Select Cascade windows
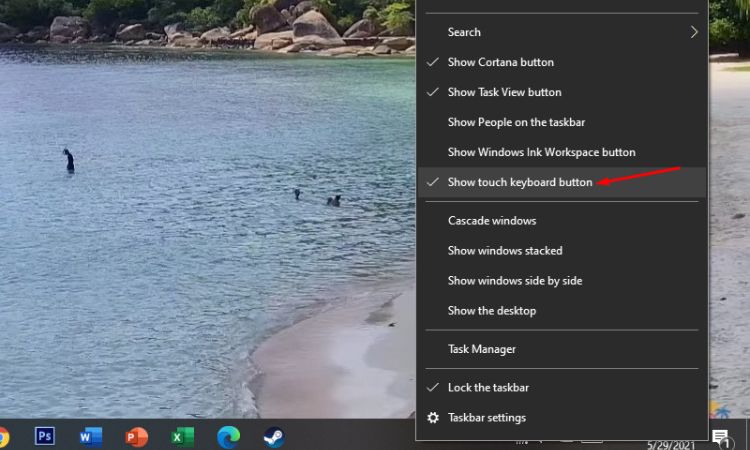750x450 pixels. [492, 221]
